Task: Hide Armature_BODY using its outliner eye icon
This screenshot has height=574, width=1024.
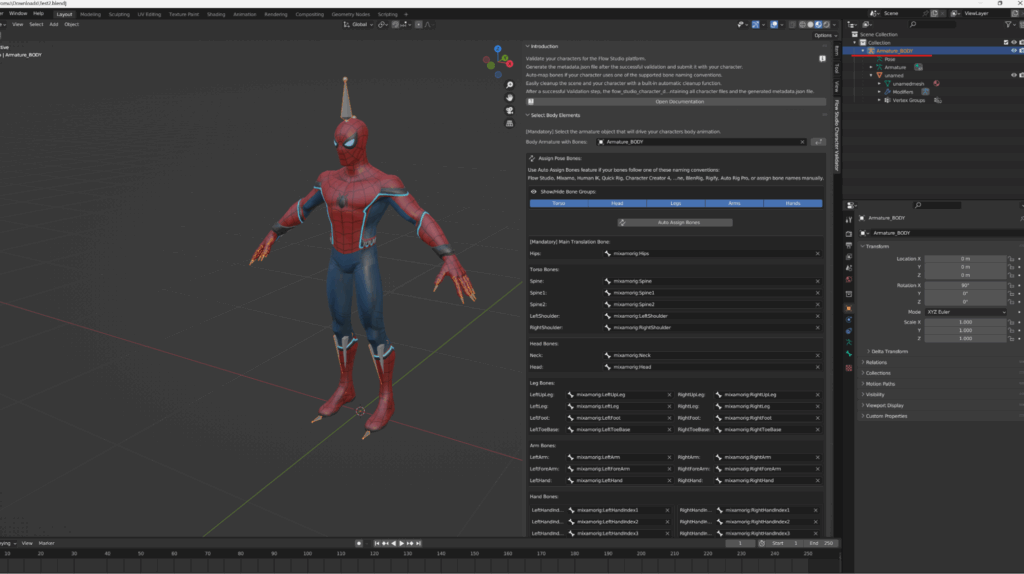Action: point(1014,50)
